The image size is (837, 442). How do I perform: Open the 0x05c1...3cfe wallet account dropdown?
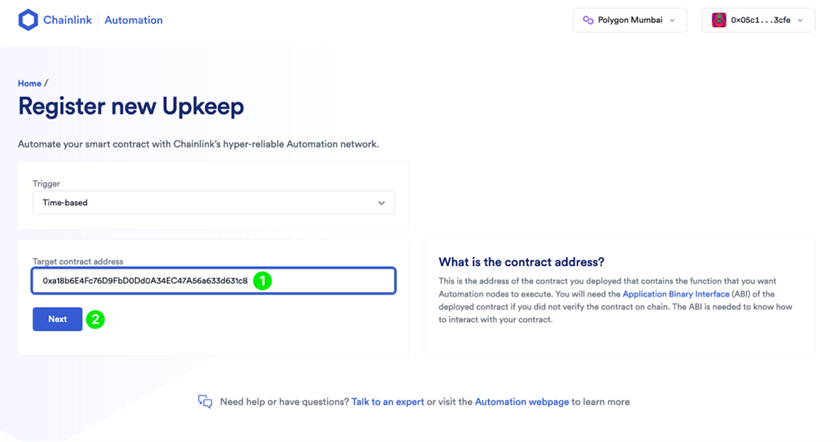[x=758, y=20]
